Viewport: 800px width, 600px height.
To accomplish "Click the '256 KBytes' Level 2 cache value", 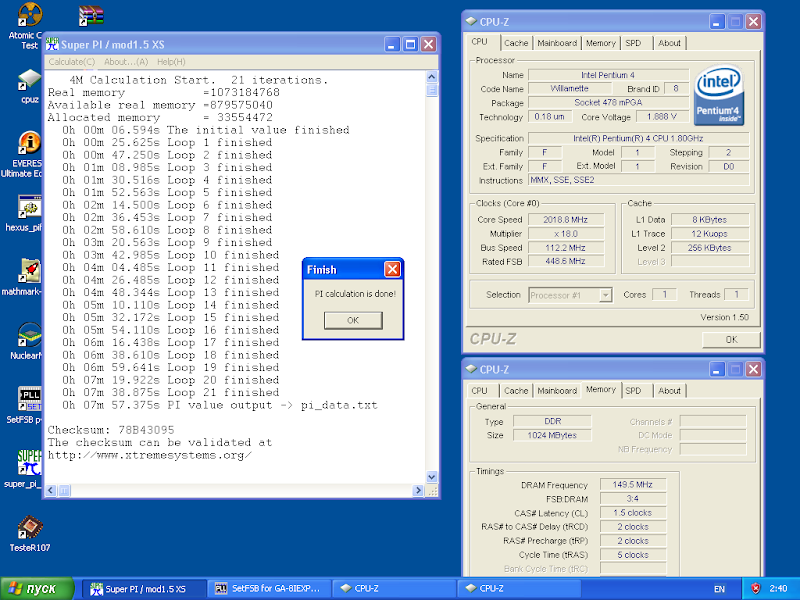I will pyautogui.click(x=710, y=247).
